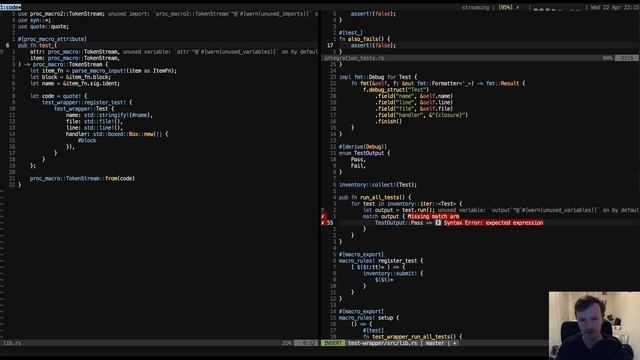Click '#[derive(Debug)]' attribute line
This screenshot has height=360, width=640.
click(x=363, y=147)
